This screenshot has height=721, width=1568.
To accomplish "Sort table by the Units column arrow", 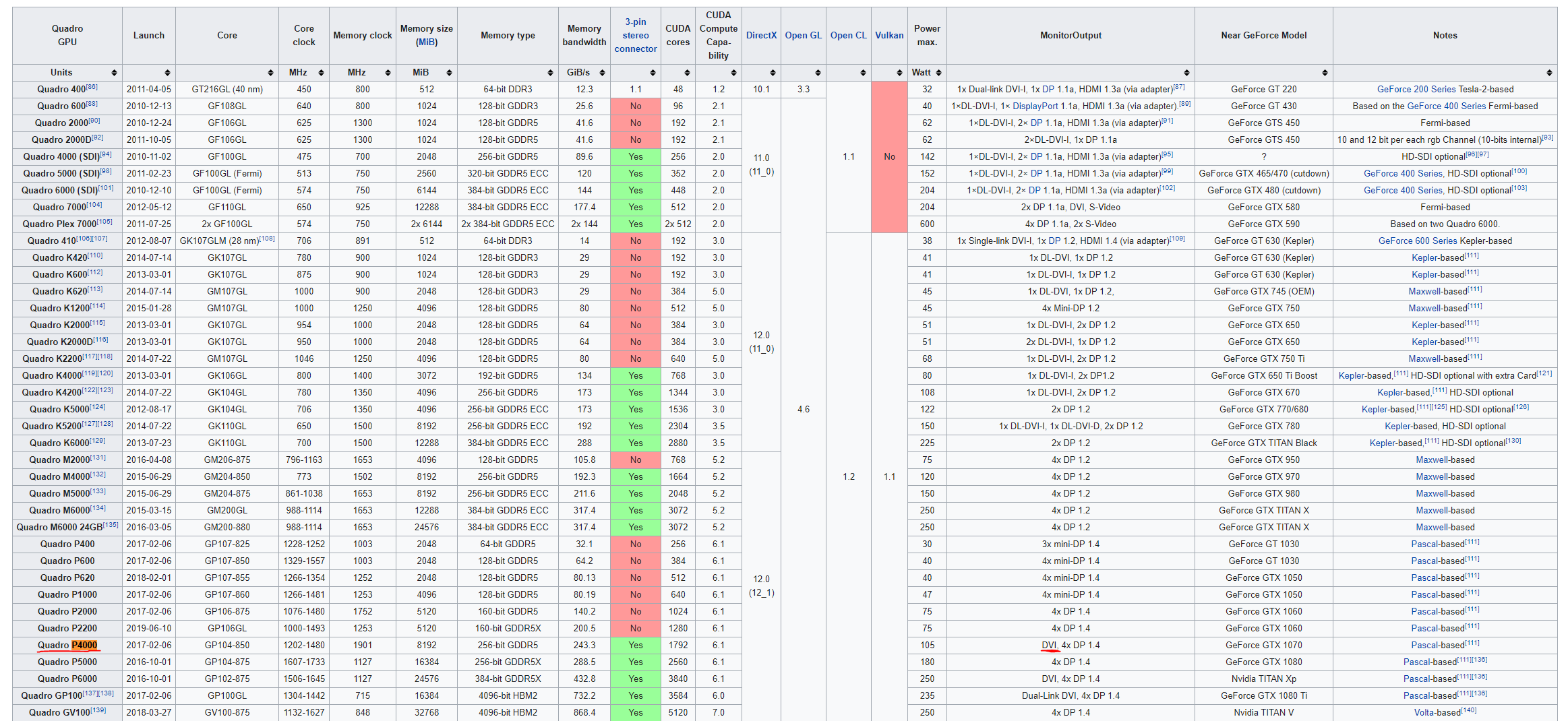I will (x=114, y=73).
